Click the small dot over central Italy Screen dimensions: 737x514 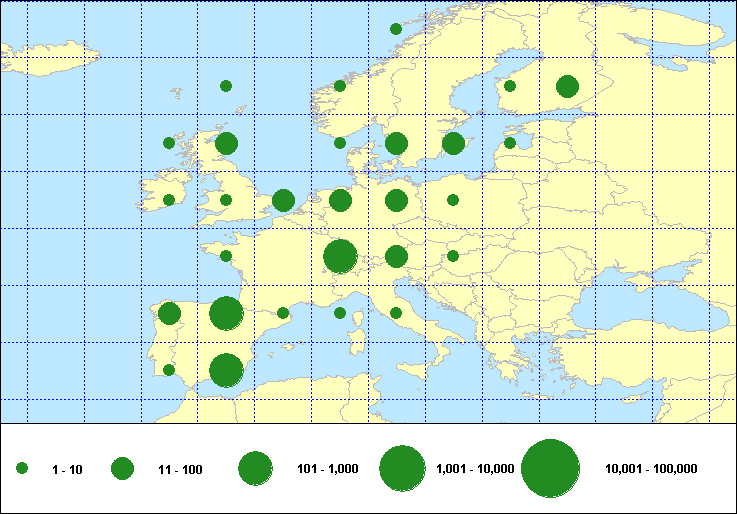pyautogui.click(x=396, y=313)
